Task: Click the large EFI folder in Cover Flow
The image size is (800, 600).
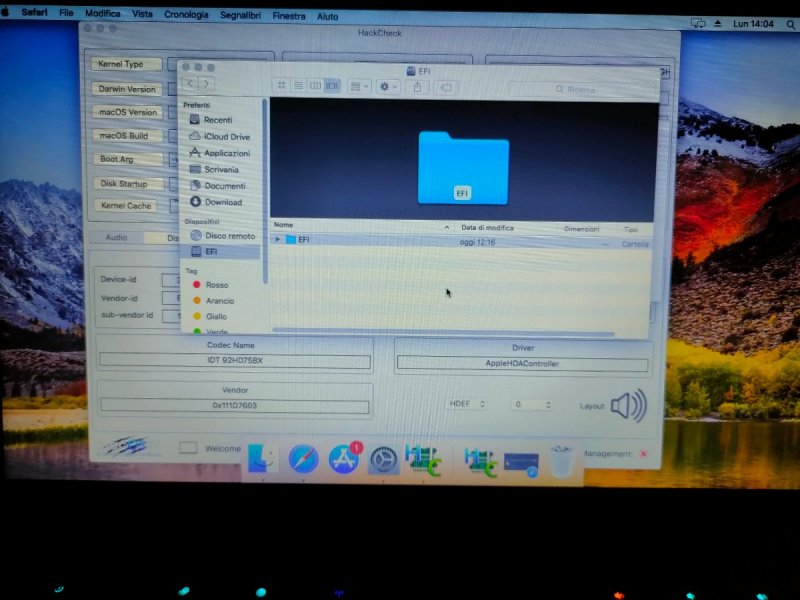Action: (463, 168)
